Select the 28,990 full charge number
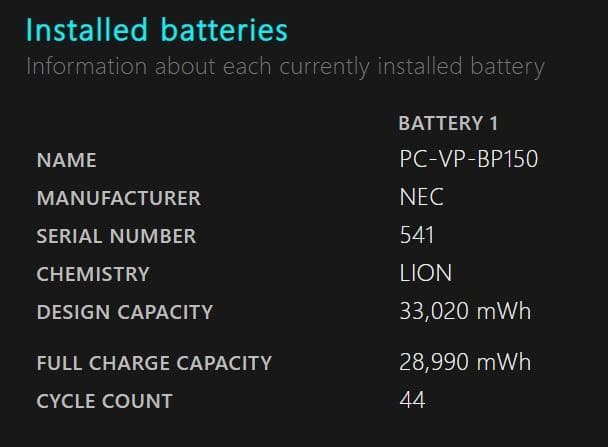 434,362
